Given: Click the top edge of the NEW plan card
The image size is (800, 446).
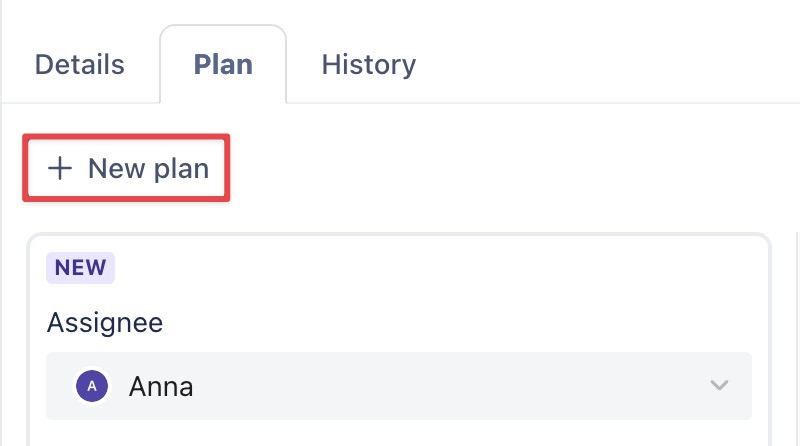Looking at the screenshot, I should [400, 236].
